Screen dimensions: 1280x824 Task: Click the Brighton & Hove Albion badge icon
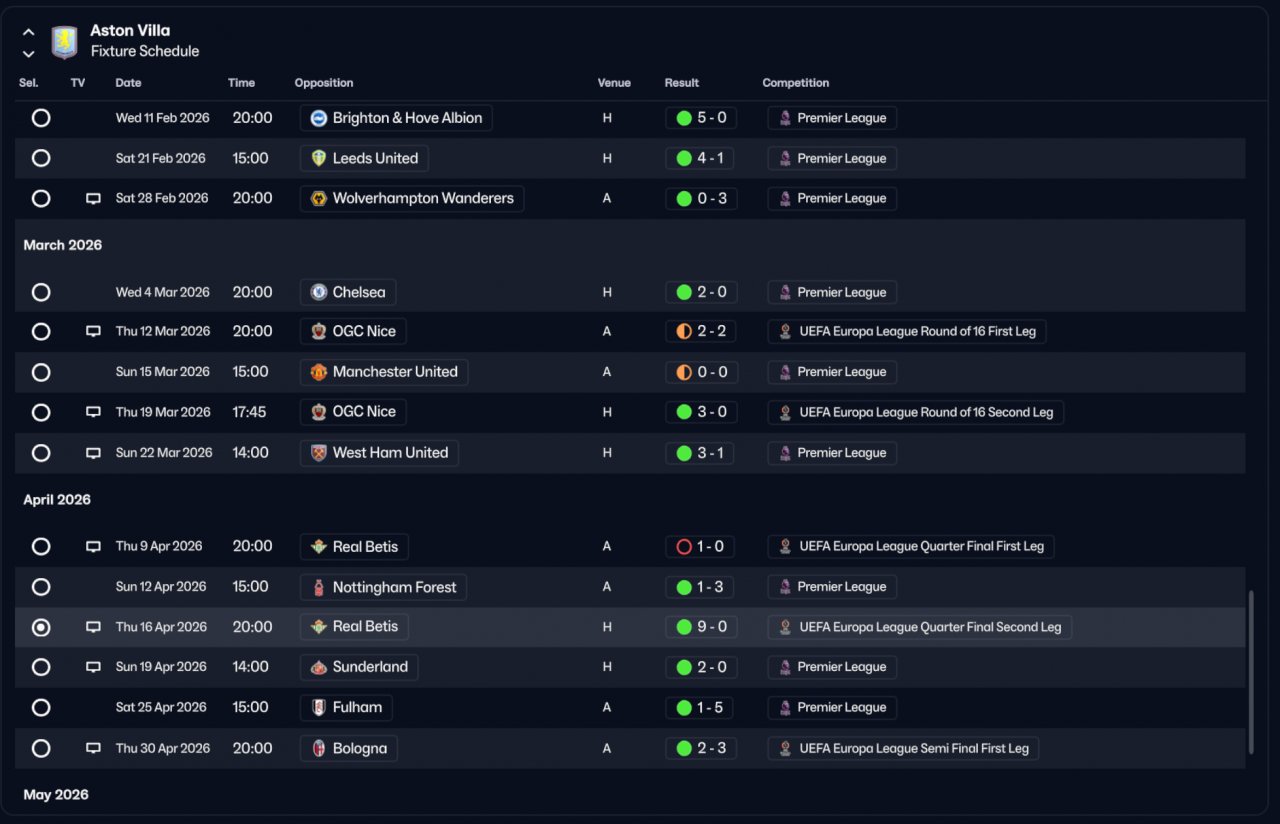pyautogui.click(x=319, y=118)
